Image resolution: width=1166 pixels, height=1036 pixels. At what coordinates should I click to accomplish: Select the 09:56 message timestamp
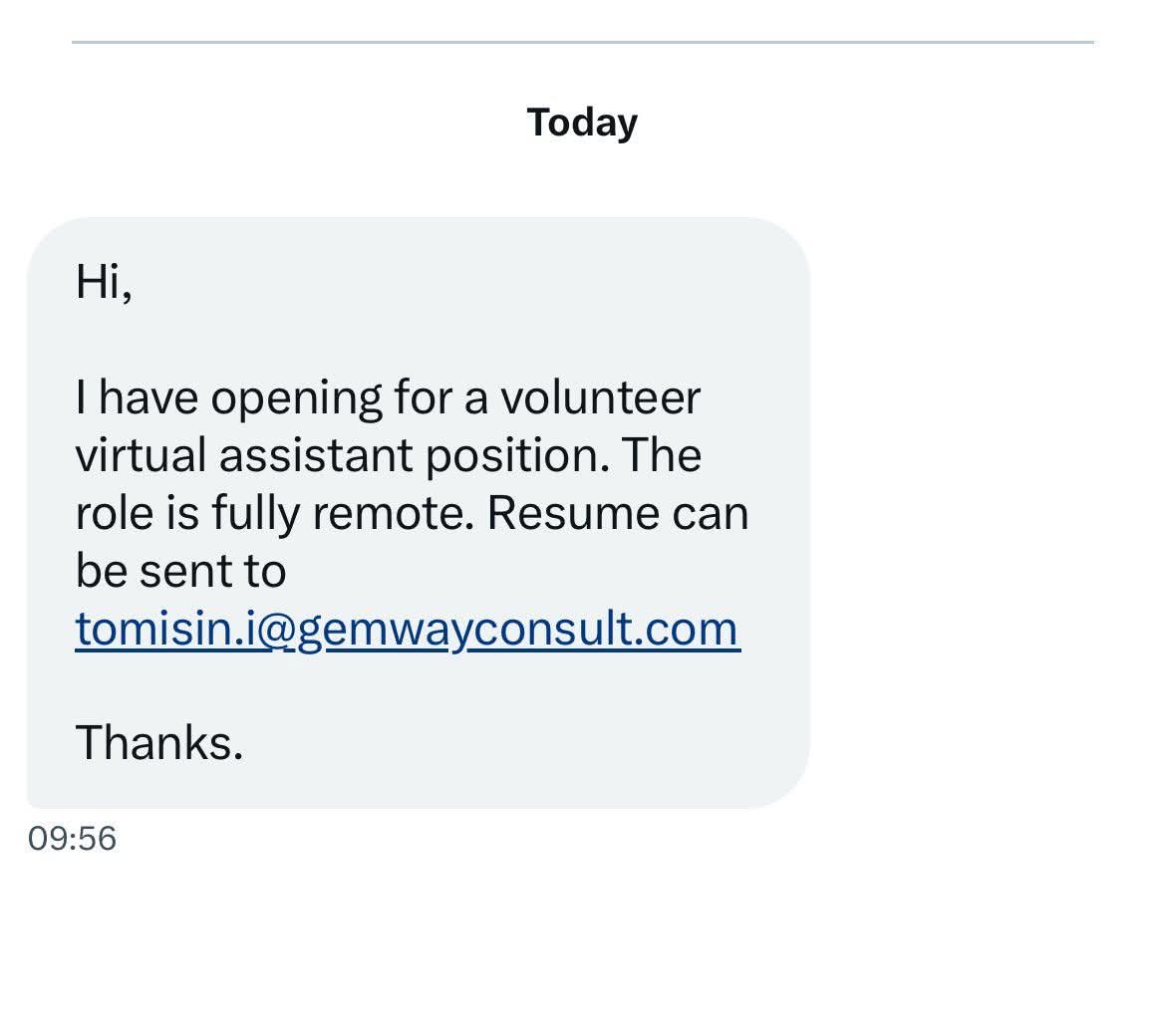[x=72, y=838]
